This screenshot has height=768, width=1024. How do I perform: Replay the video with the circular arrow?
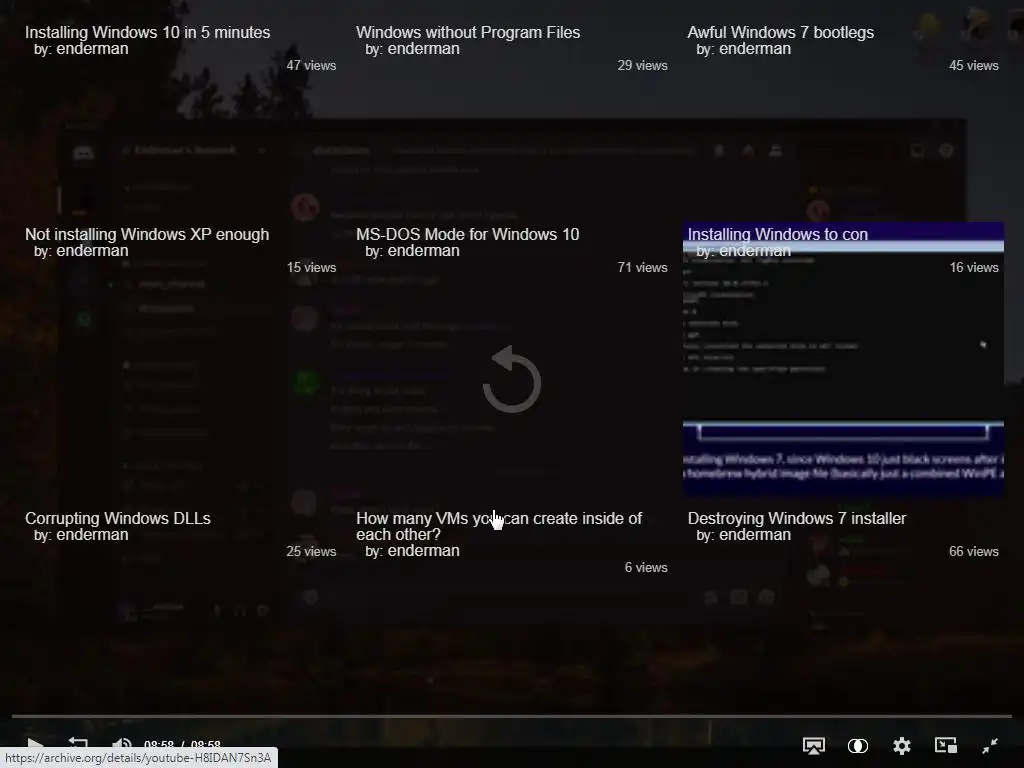point(512,380)
